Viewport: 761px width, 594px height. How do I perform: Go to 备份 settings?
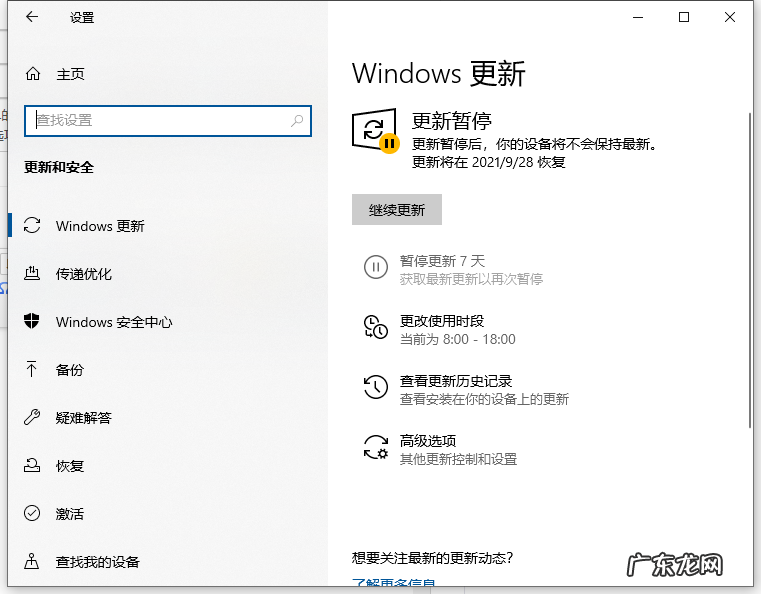69,370
